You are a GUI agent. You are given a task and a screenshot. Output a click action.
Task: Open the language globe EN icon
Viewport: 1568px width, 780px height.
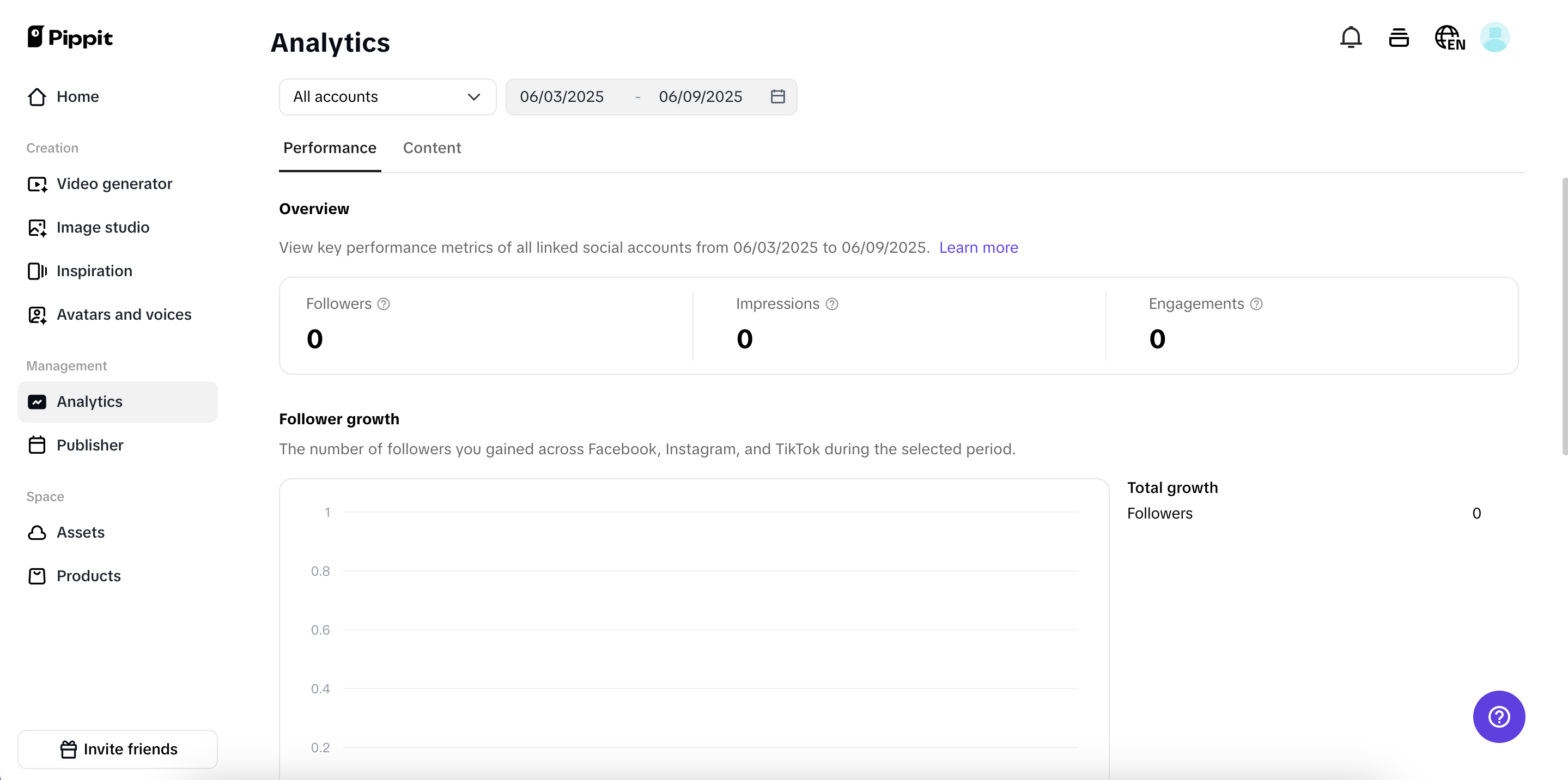coord(1449,38)
